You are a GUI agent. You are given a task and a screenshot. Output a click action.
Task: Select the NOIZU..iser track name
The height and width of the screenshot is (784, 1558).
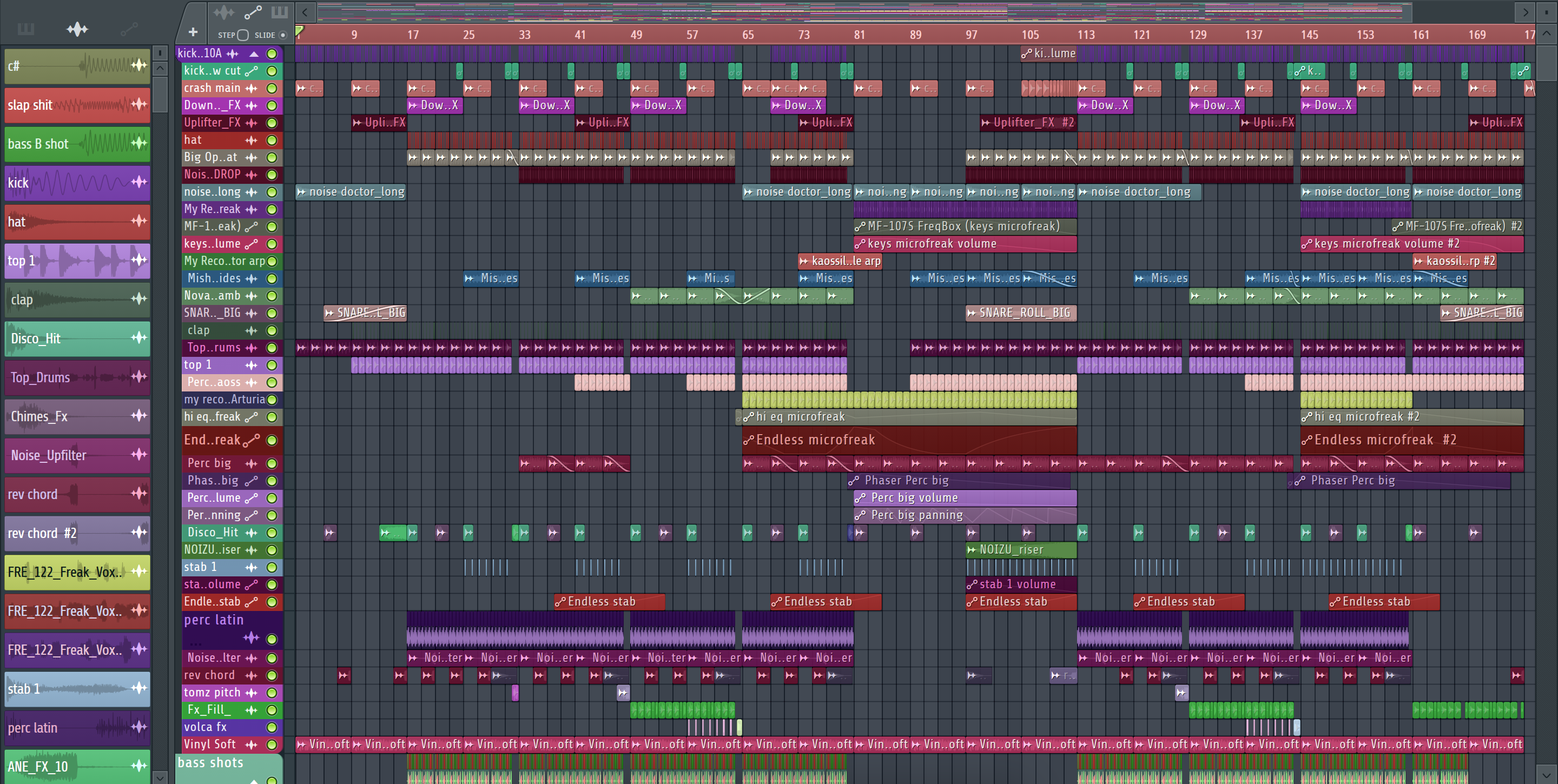212,550
